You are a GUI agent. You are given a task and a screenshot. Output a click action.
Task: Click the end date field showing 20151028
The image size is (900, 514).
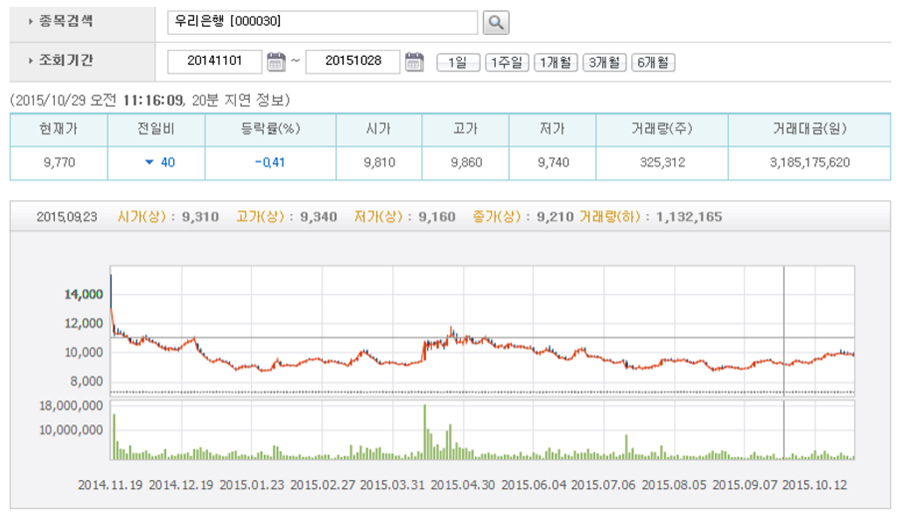(x=352, y=62)
